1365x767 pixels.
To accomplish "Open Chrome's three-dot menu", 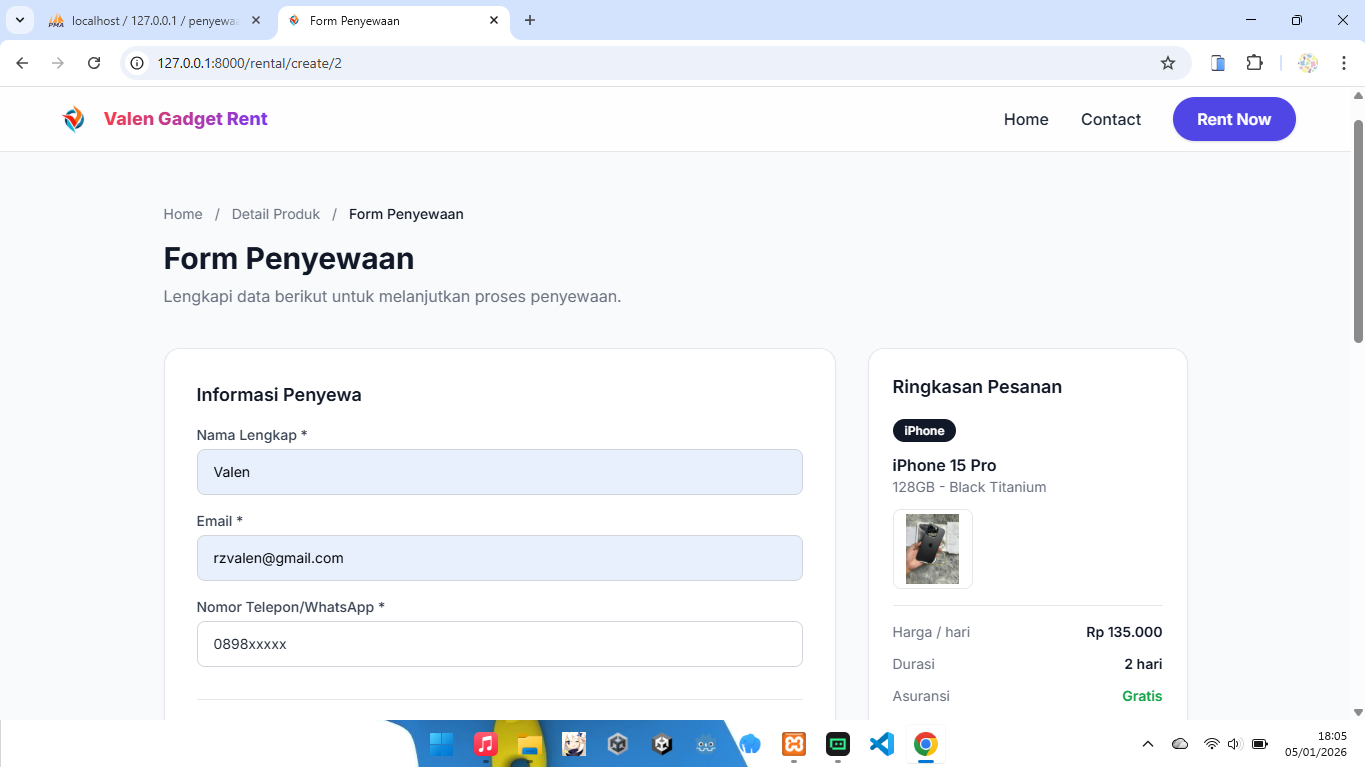I will pos(1344,63).
